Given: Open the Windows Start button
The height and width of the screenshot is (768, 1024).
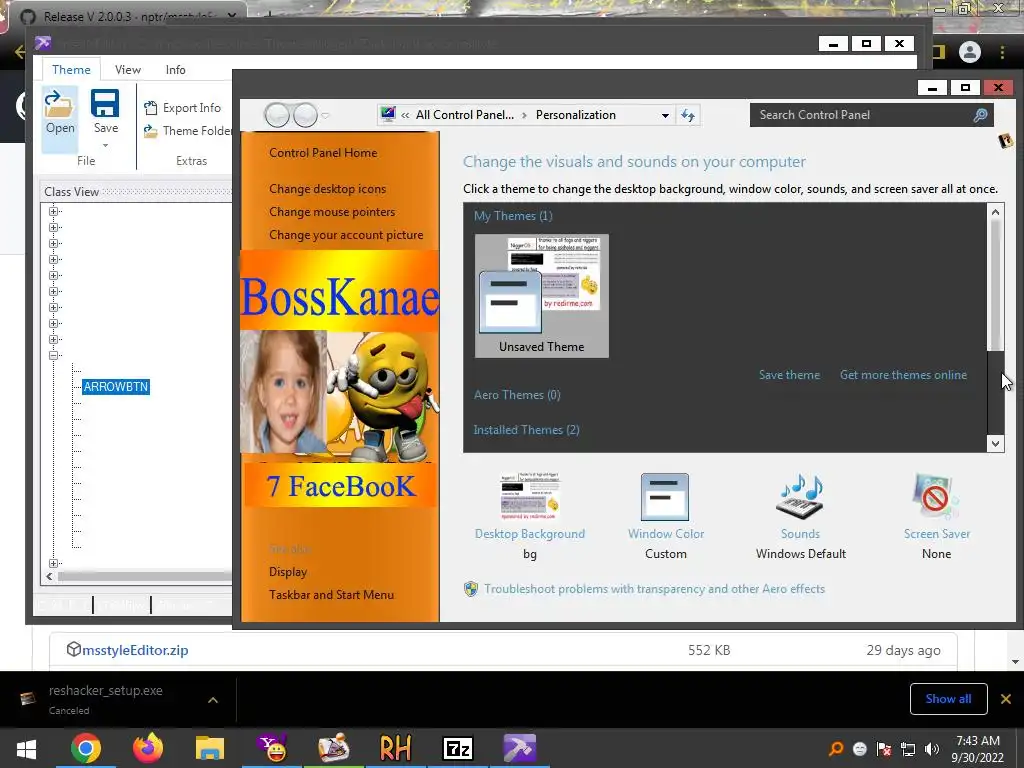Looking at the screenshot, I should tap(26, 748).
